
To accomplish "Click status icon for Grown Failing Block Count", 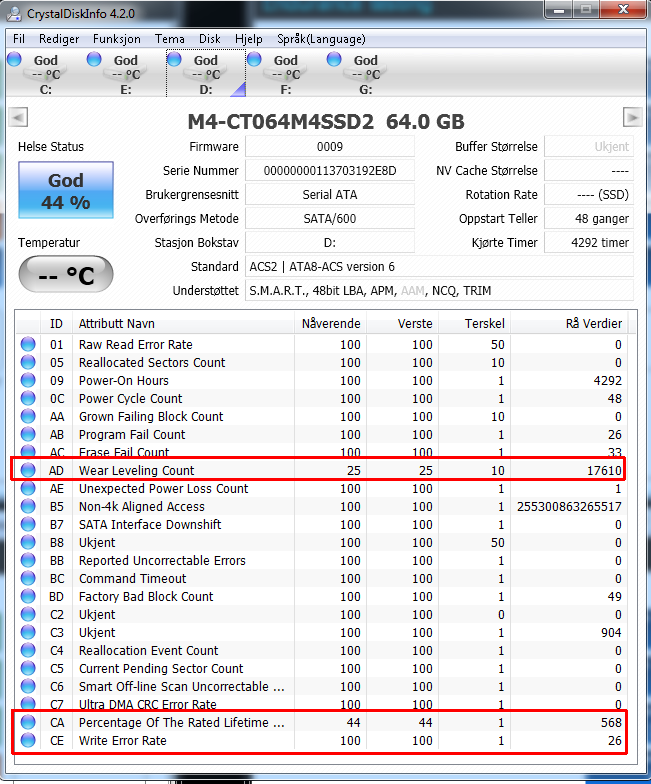I will point(28,416).
